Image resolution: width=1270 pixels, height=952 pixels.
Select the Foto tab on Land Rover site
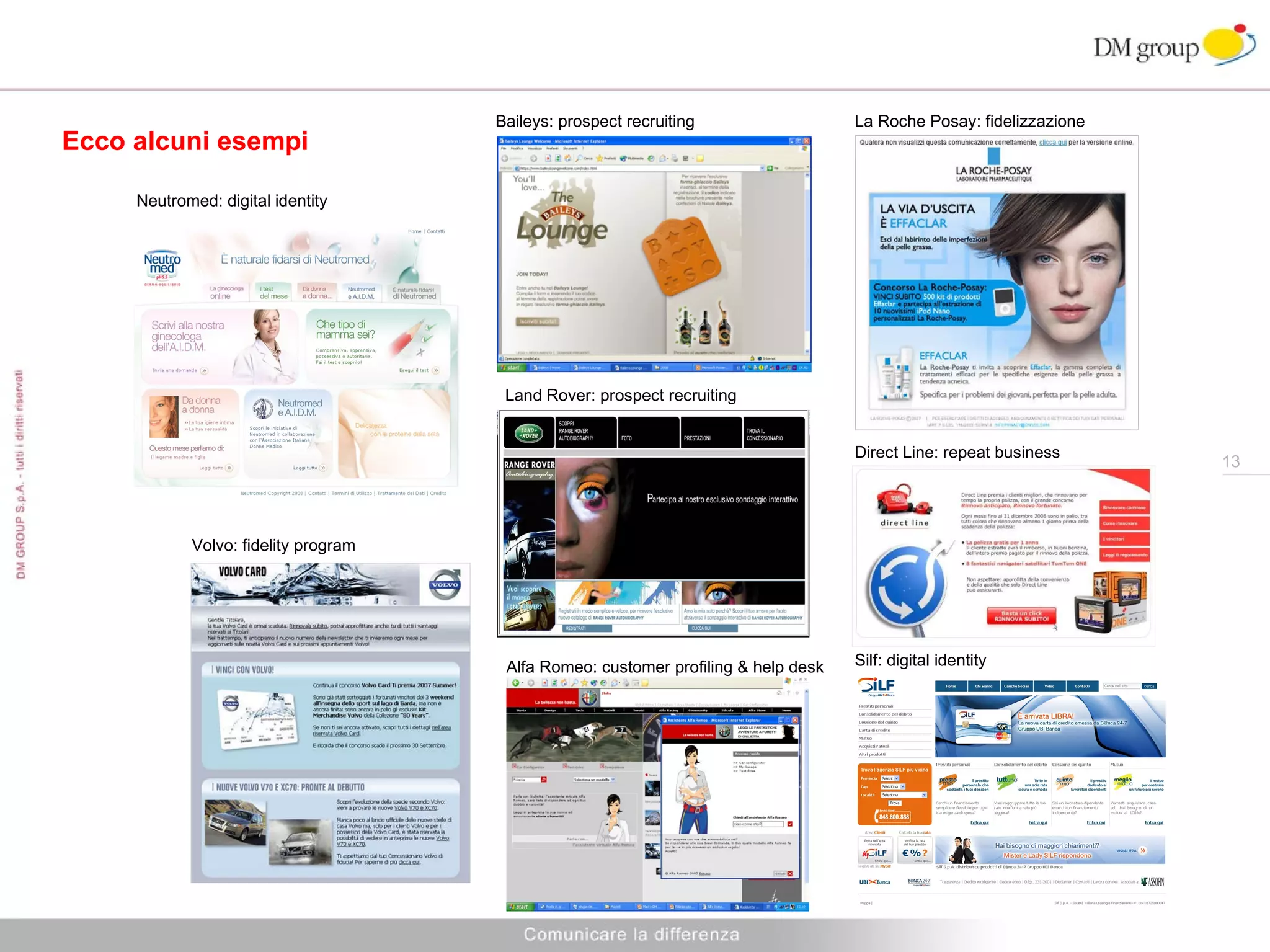point(649,432)
